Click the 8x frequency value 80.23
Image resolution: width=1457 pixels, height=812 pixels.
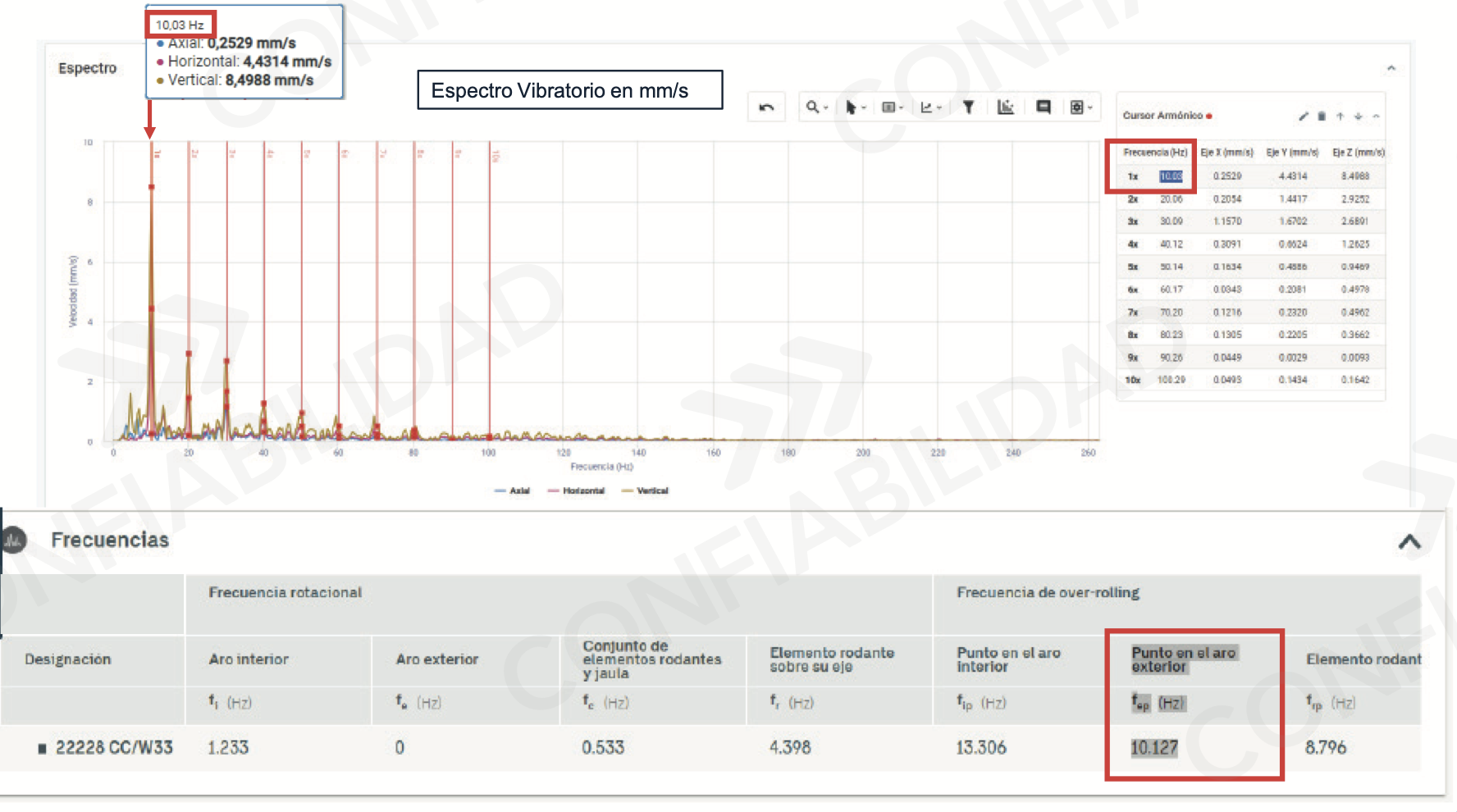coord(1171,335)
